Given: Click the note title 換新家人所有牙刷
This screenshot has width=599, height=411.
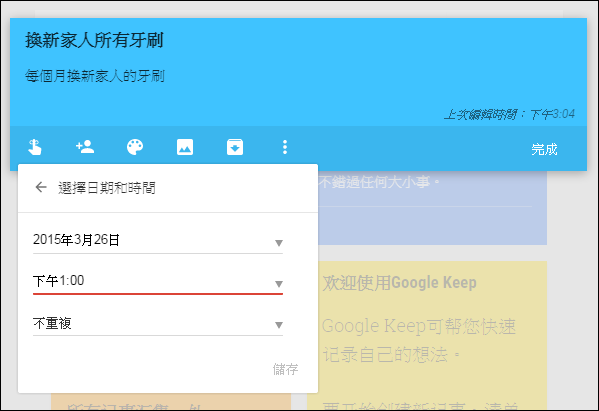Looking at the screenshot, I should click(x=94, y=40).
